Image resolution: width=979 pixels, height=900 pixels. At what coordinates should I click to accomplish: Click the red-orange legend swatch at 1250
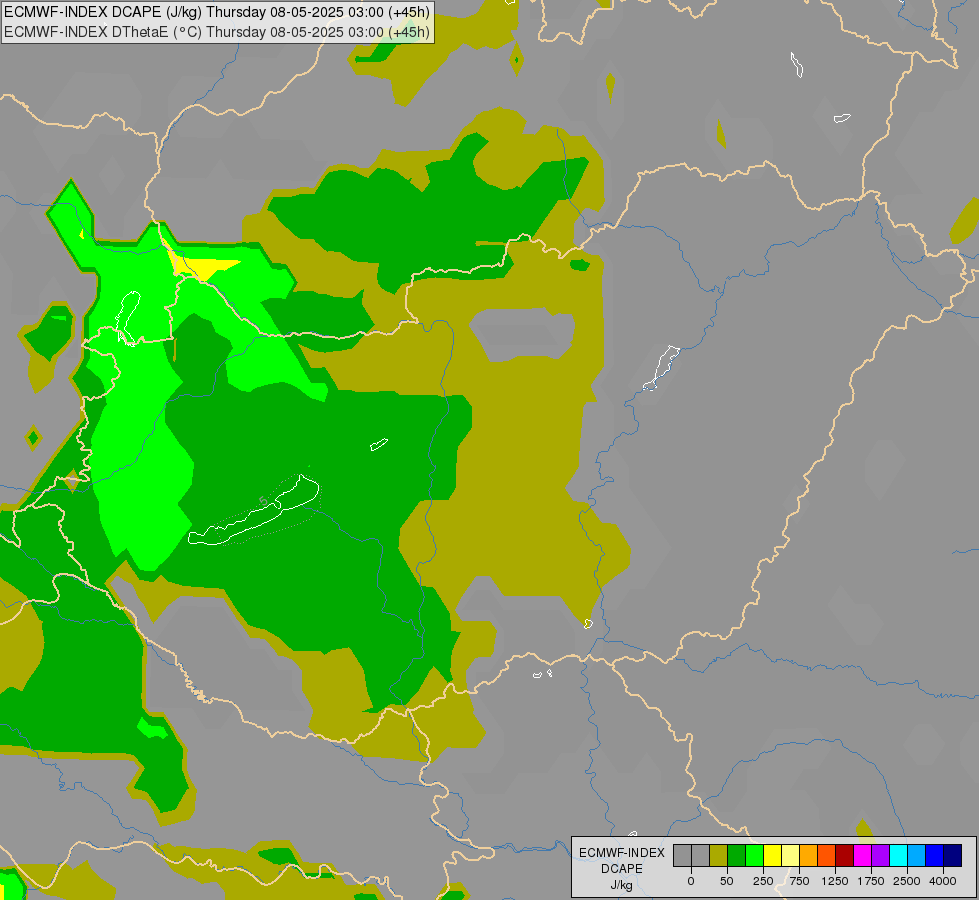826,855
